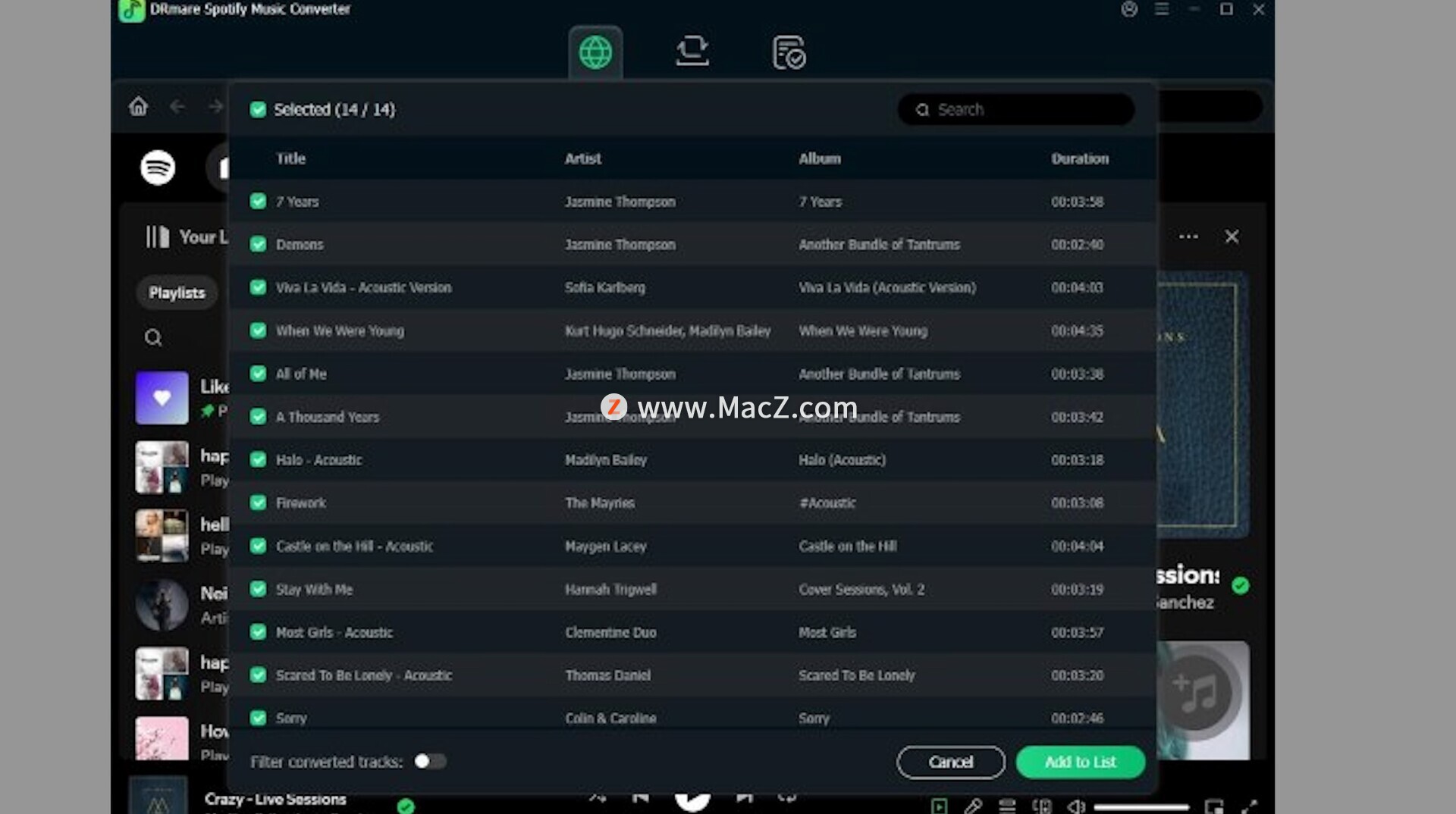The width and height of the screenshot is (1456, 814).
Task: Uncheck the Sorry track
Action: [x=258, y=718]
